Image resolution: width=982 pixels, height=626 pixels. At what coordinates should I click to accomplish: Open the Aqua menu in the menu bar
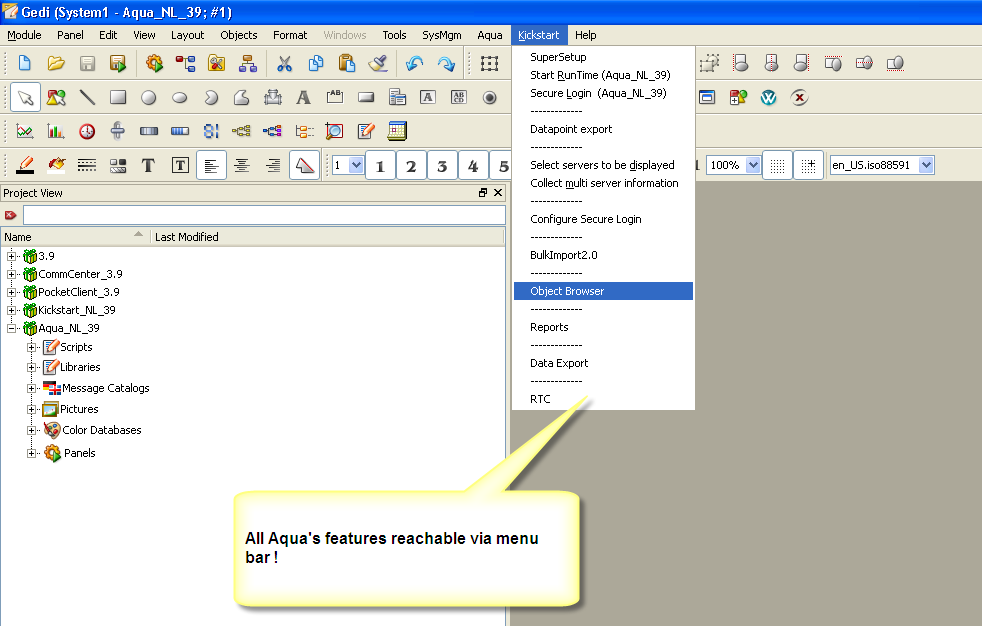(x=490, y=35)
